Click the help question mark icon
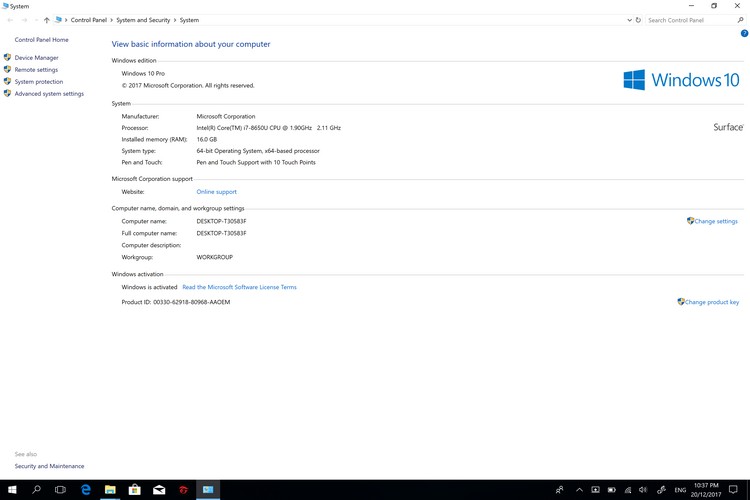 tap(744, 33)
